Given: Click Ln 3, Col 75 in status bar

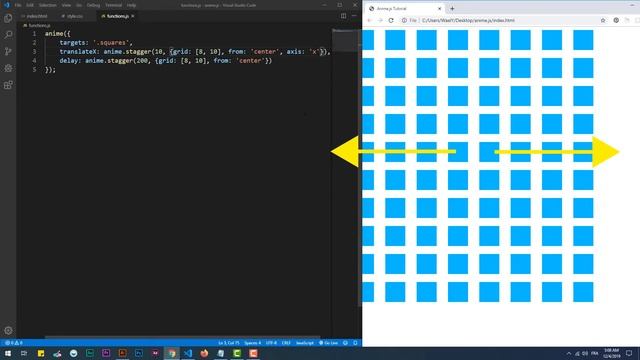Looking at the screenshot, I should pyautogui.click(x=229, y=343).
